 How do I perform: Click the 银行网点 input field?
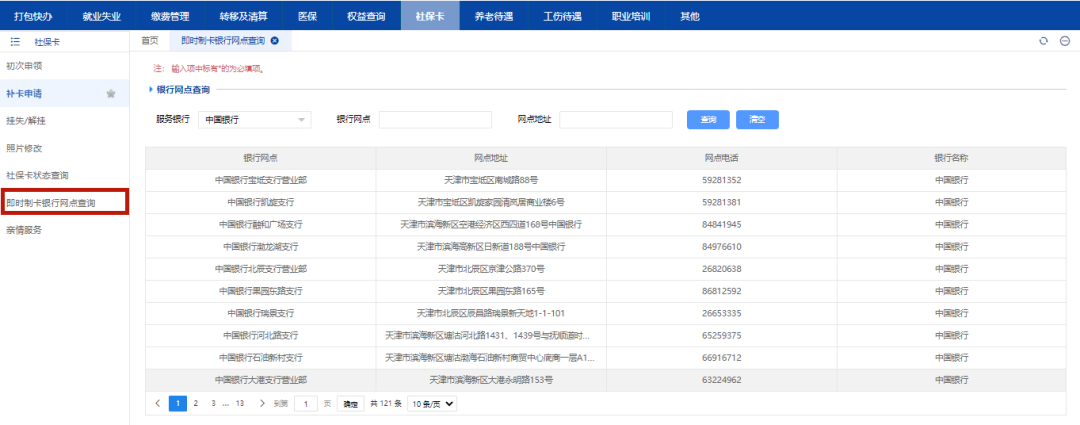tap(434, 120)
